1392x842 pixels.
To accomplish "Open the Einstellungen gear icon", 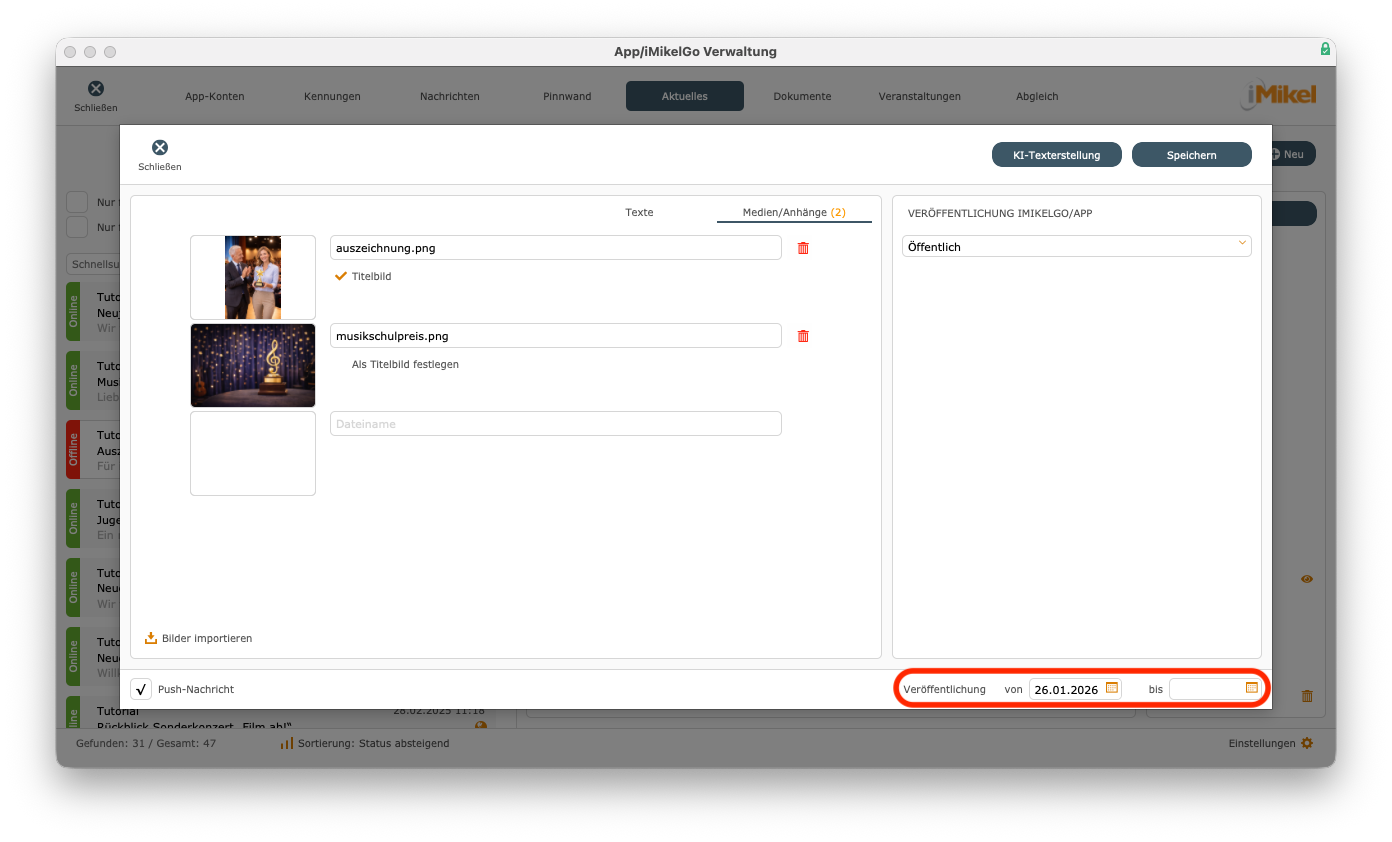I will [1307, 743].
